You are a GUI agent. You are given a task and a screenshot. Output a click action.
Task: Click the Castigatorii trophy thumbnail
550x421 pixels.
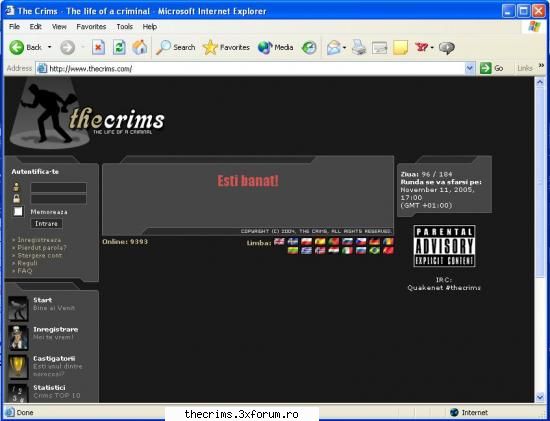pos(18,367)
